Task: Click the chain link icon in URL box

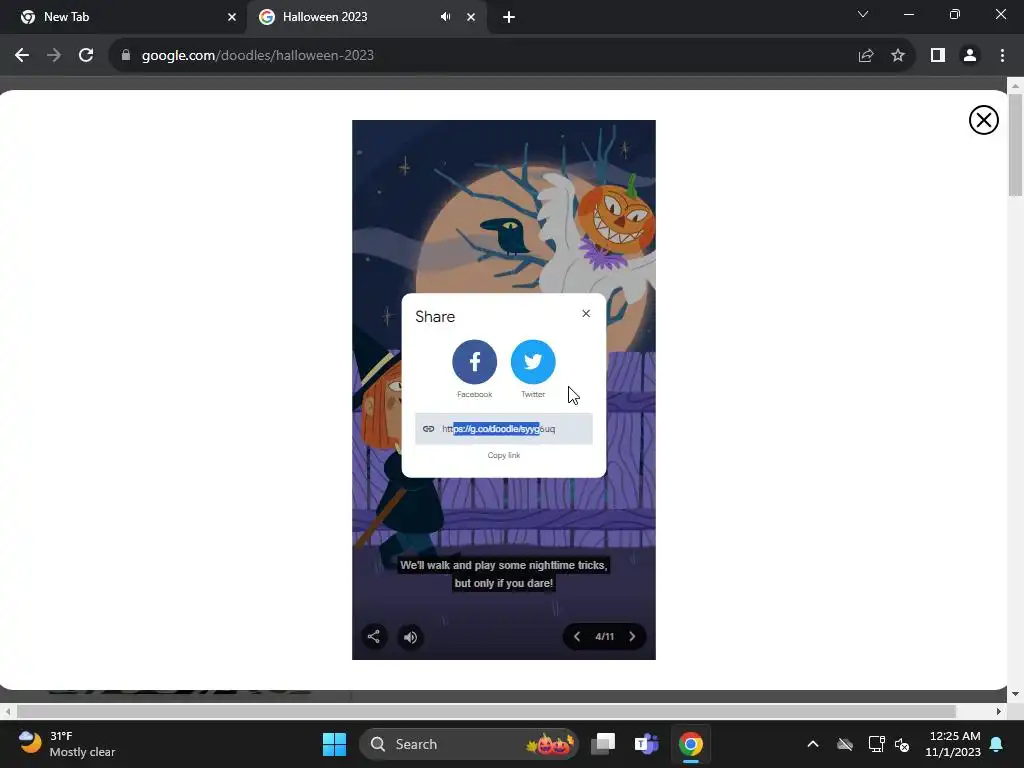Action: click(x=428, y=428)
